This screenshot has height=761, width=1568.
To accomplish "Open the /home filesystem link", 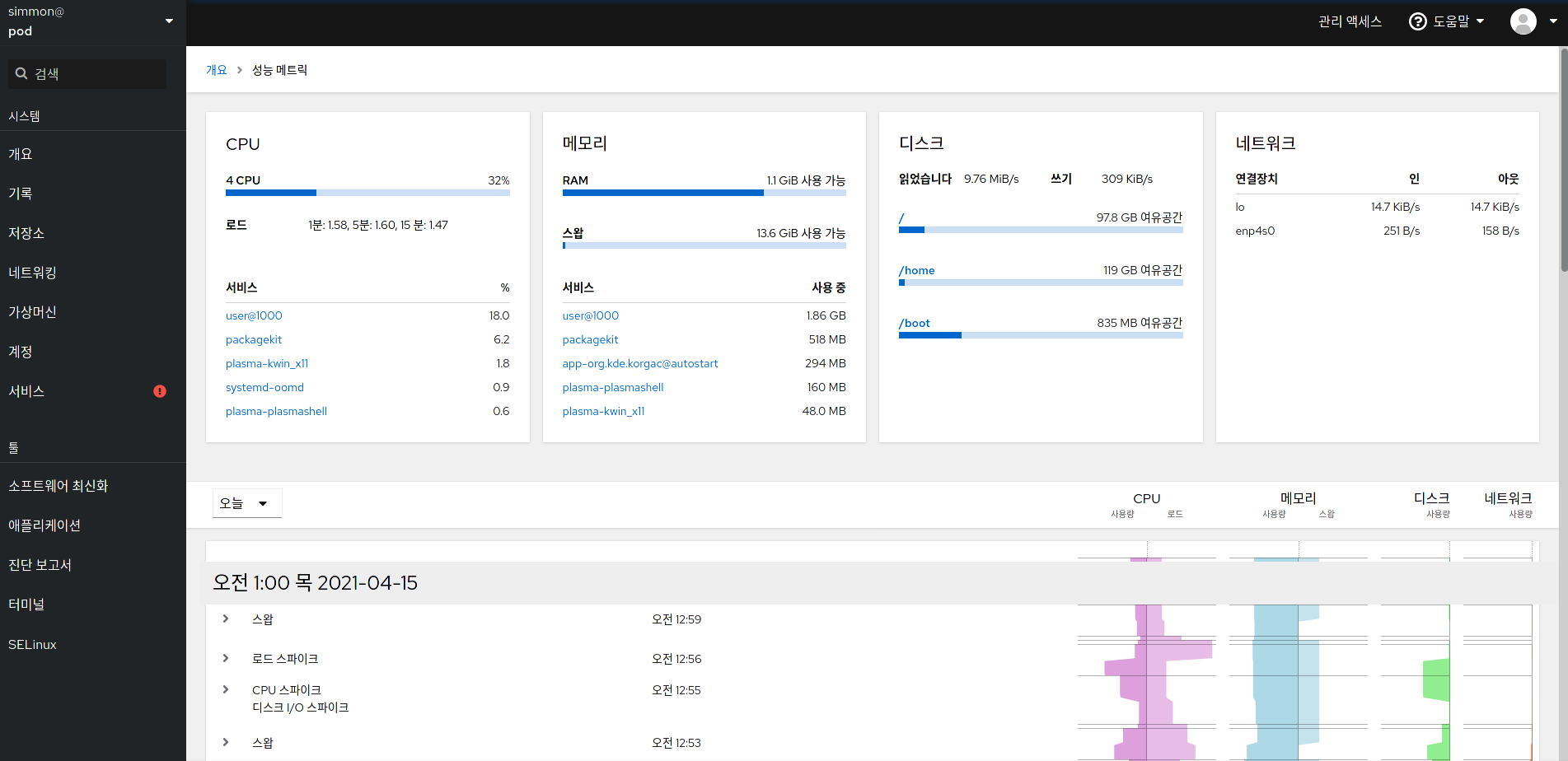I will pyautogui.click(x=917, y=270).
